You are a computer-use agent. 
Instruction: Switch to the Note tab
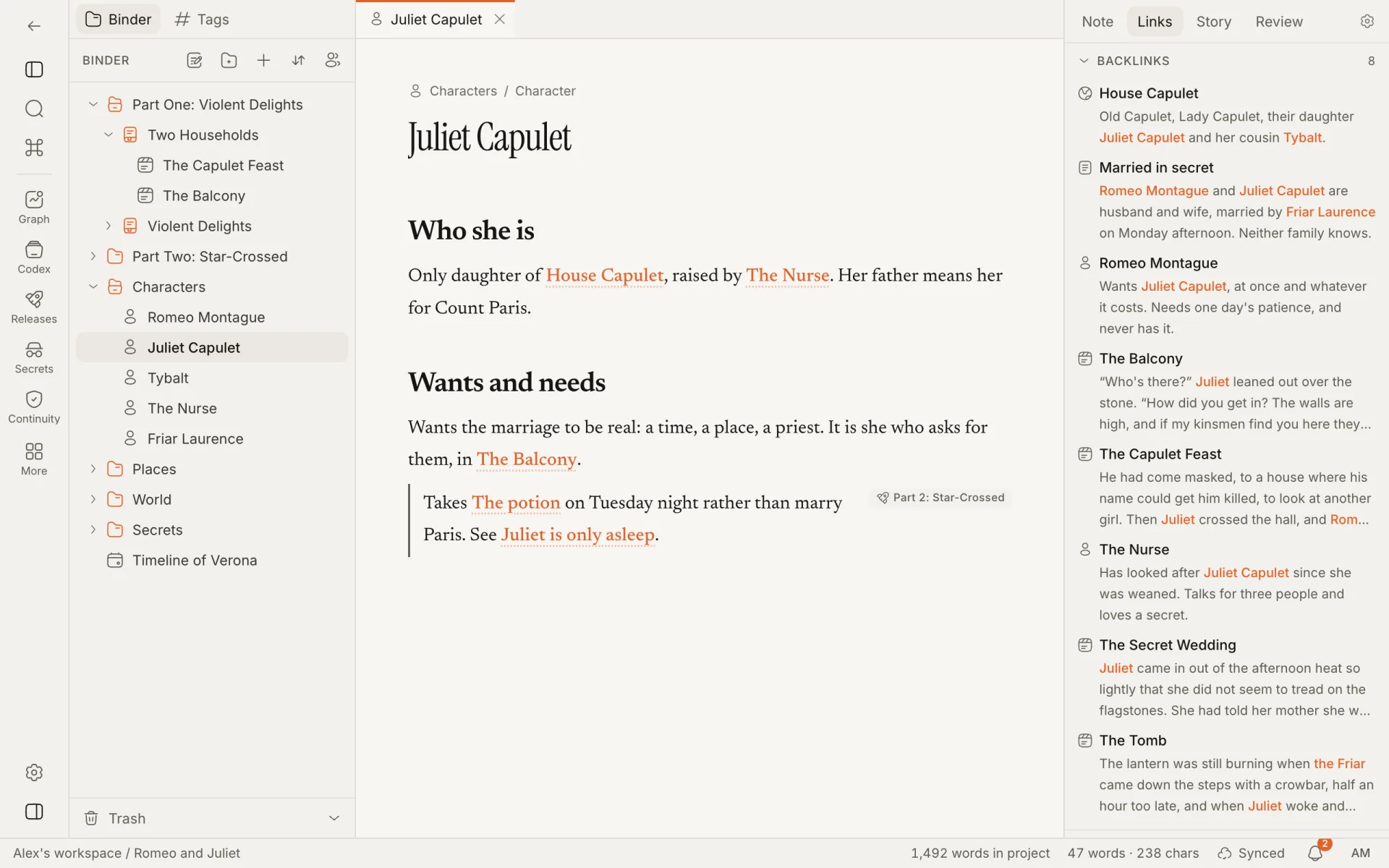point(1097,22)
